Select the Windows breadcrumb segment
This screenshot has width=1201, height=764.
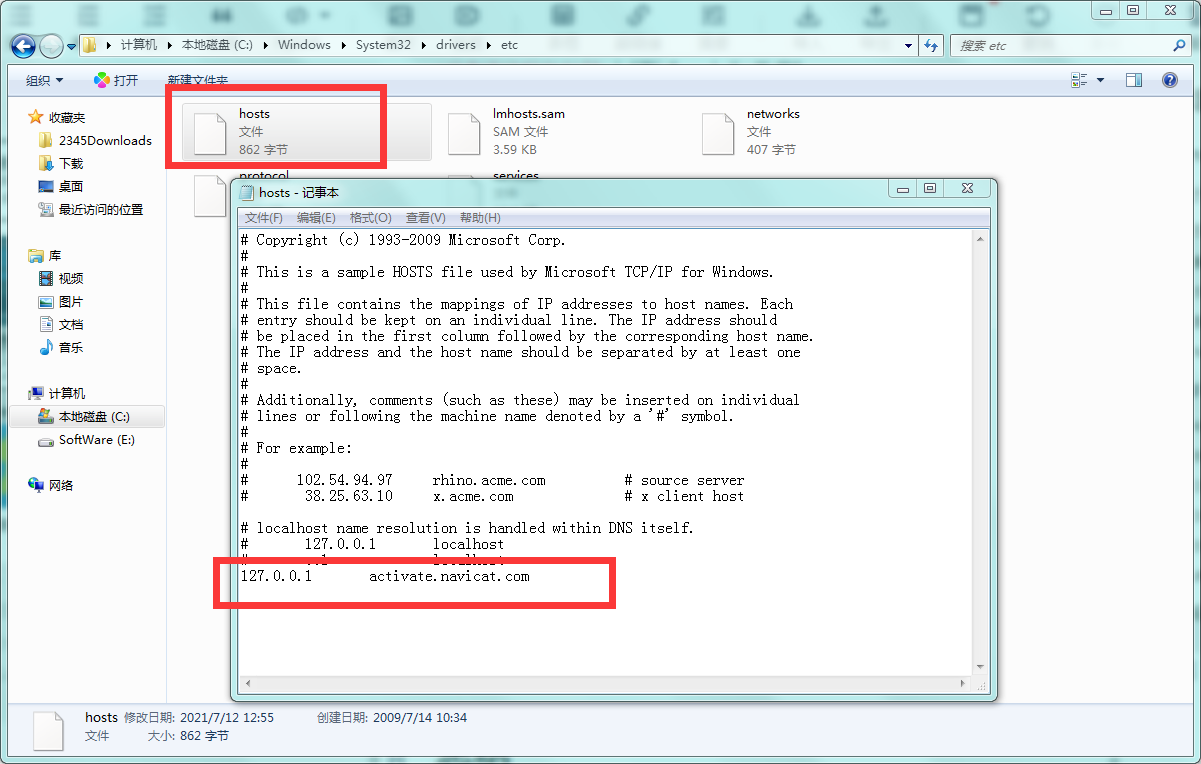pyautogui.click(x=304, y=45)
